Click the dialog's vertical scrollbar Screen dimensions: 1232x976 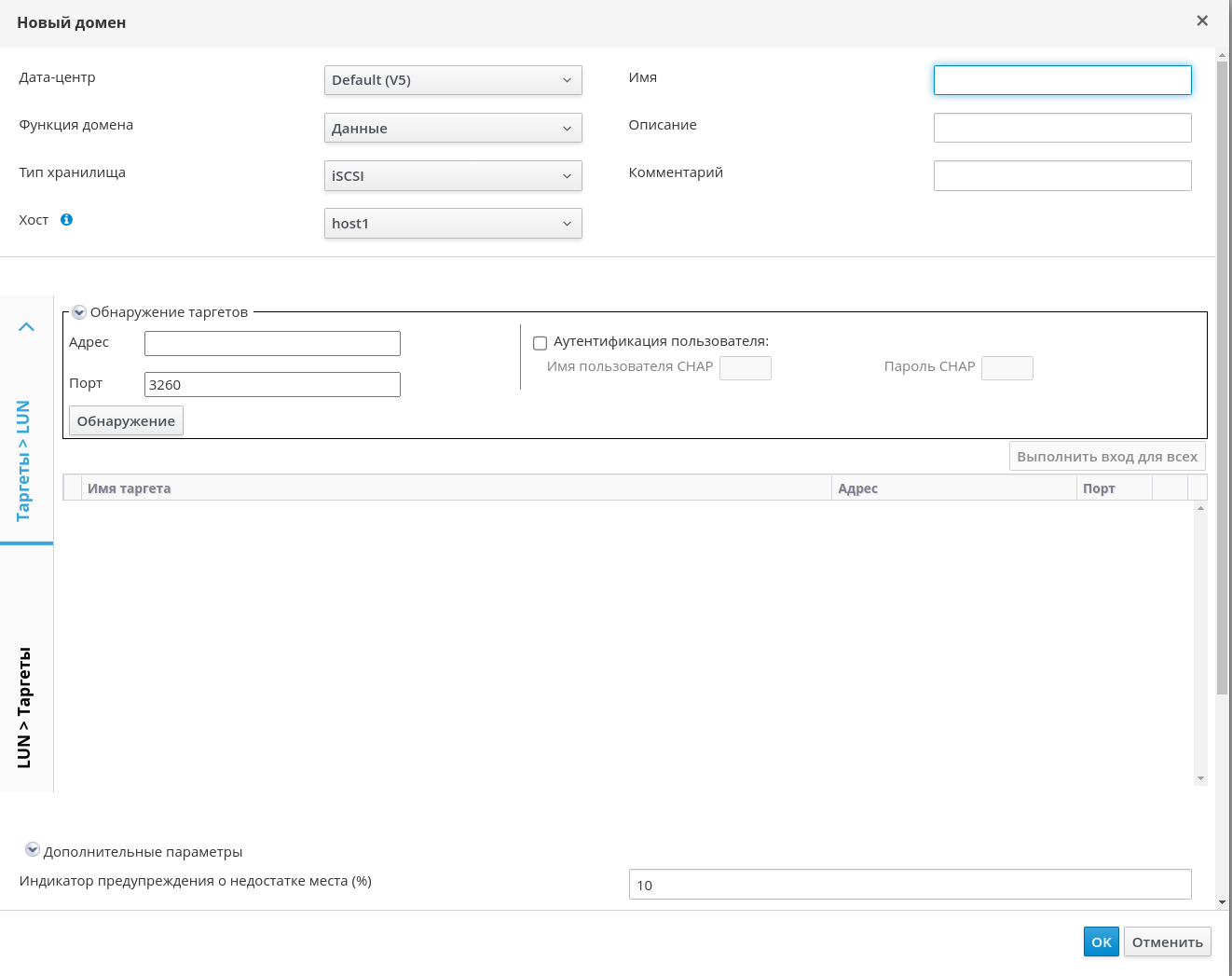pyautogui.click(x=1222, y=373)
